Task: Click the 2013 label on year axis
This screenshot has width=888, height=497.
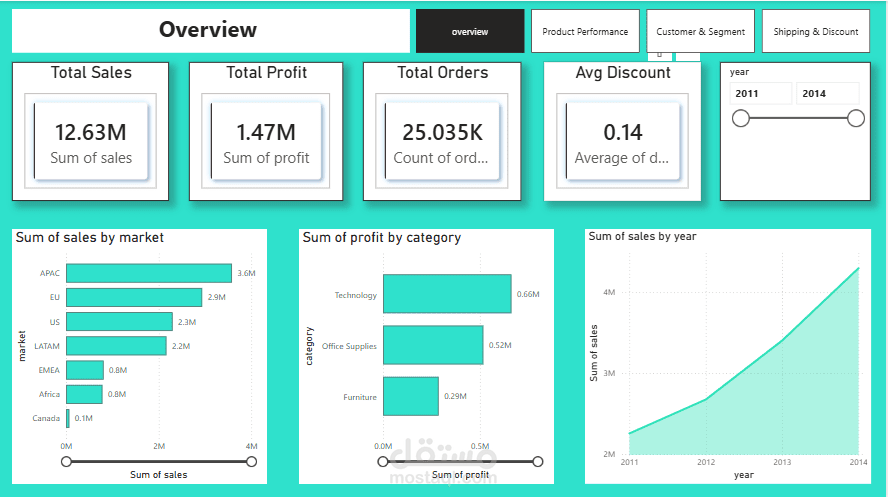Action: coord(782,462)
